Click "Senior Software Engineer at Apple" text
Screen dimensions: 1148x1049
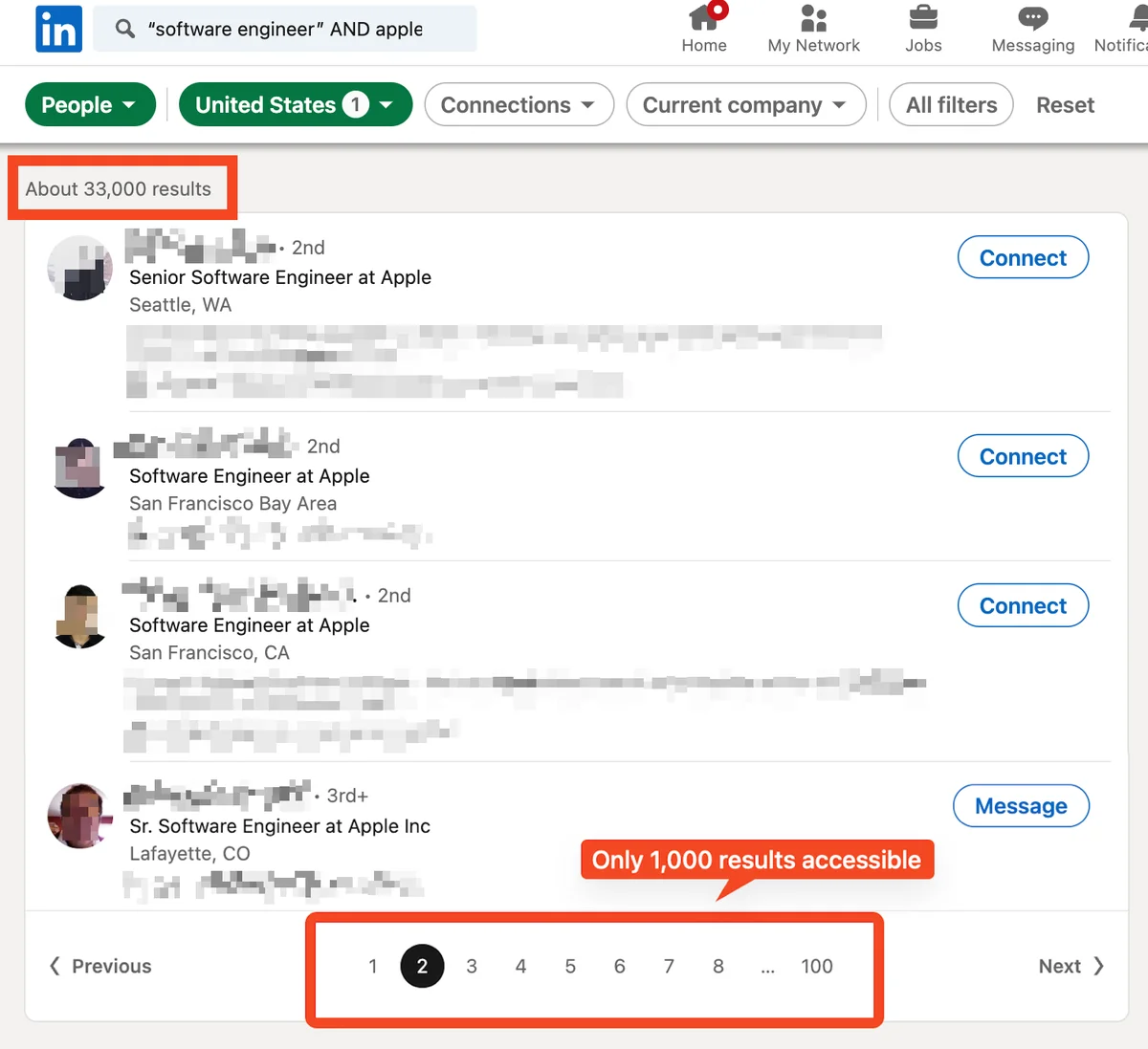[x=280, y=277]
